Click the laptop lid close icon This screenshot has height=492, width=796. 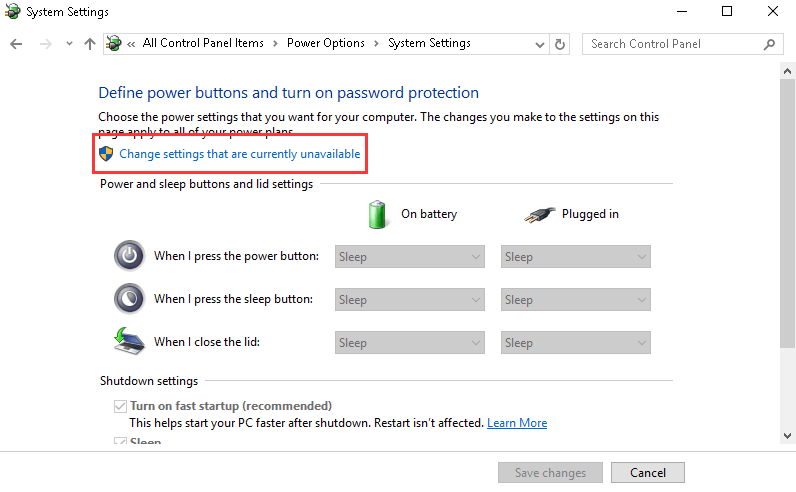tap(129, 342)
